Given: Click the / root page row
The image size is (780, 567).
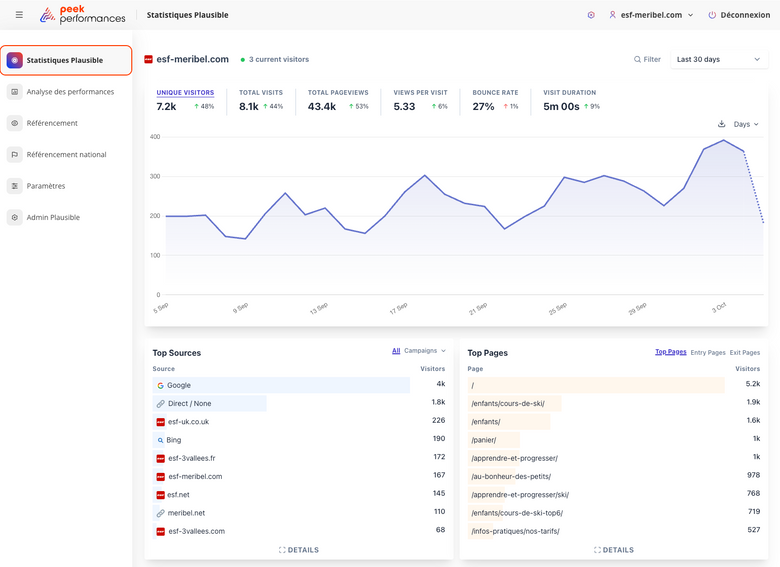Looking at the screenshot, I should [614, 385].
